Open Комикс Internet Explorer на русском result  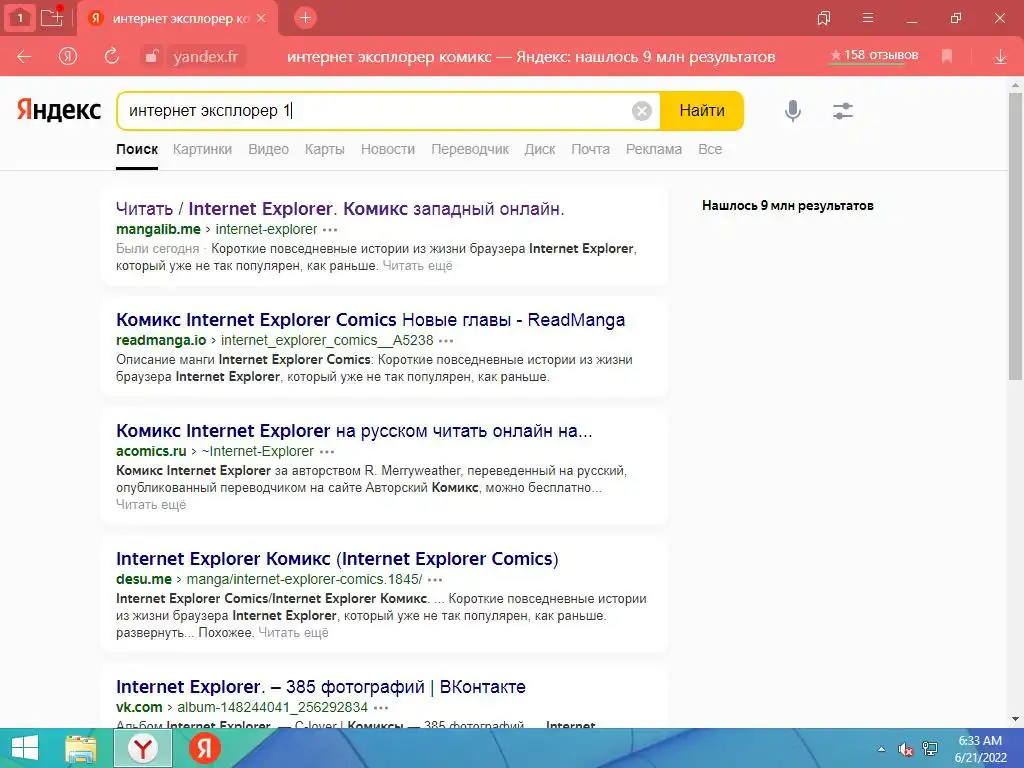pos(354,431)
